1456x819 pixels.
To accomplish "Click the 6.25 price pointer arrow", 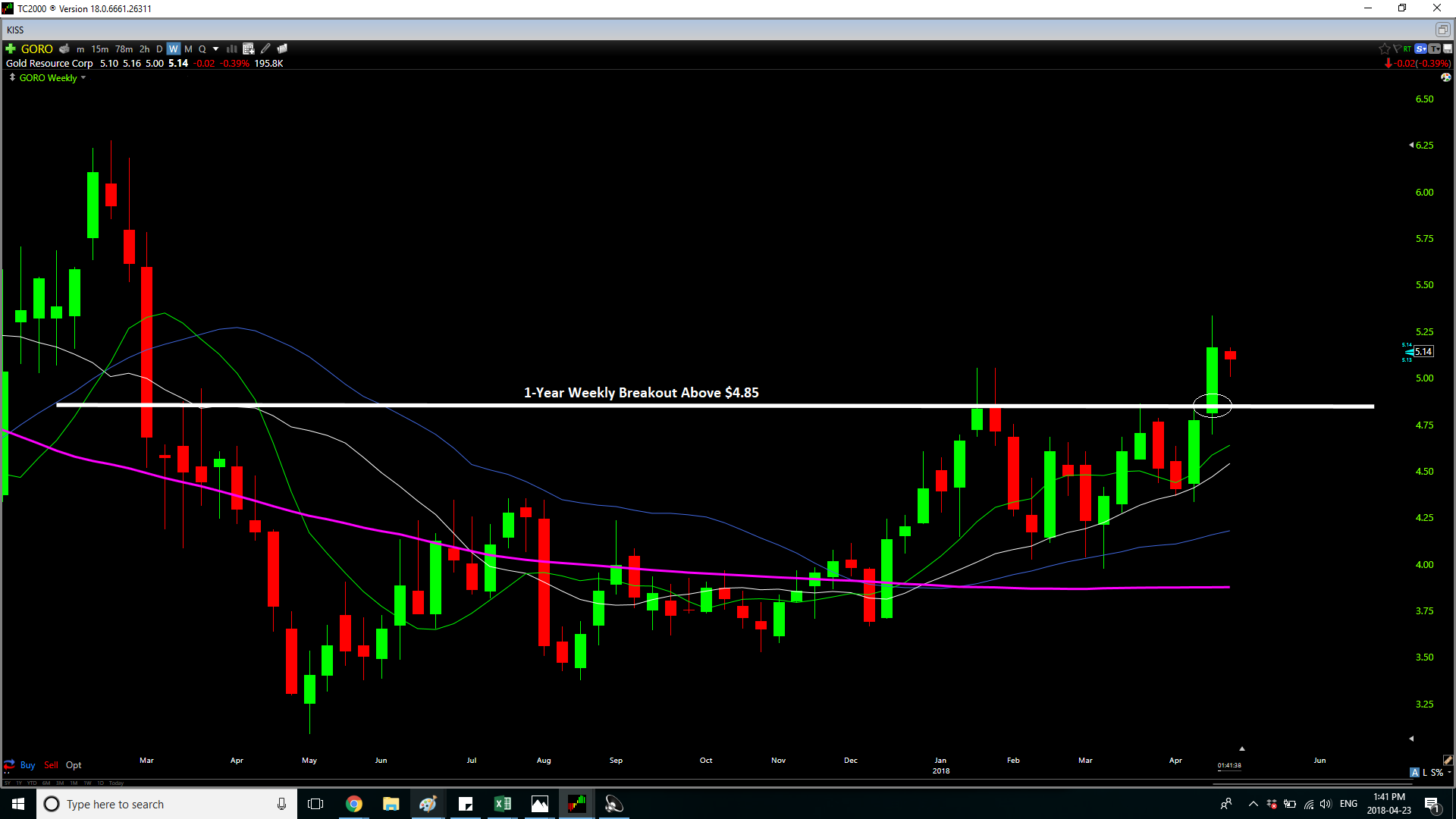I will tap(1411, 145).
